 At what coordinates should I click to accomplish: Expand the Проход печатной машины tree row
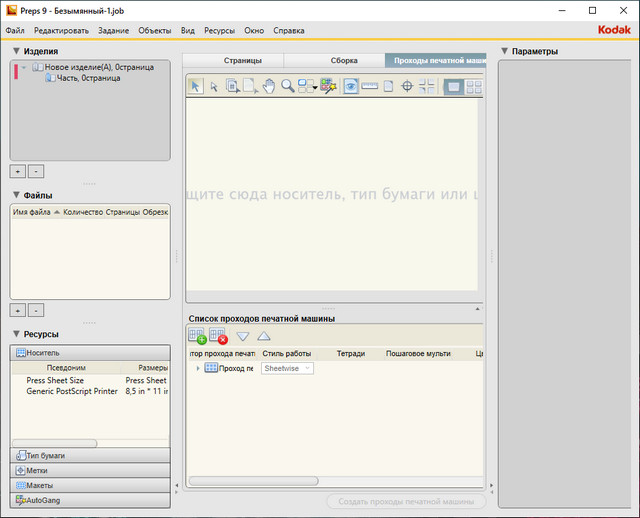(x=197, y=368)
